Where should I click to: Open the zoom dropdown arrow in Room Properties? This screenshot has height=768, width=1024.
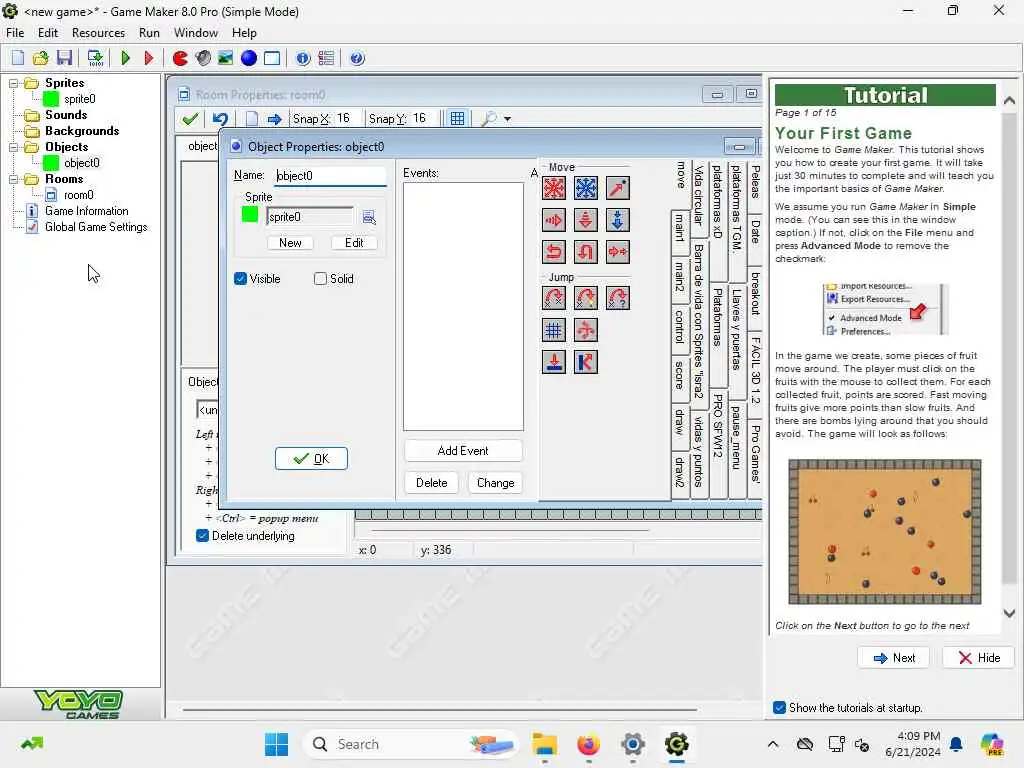pyautogui.click(x=507, y=120)
